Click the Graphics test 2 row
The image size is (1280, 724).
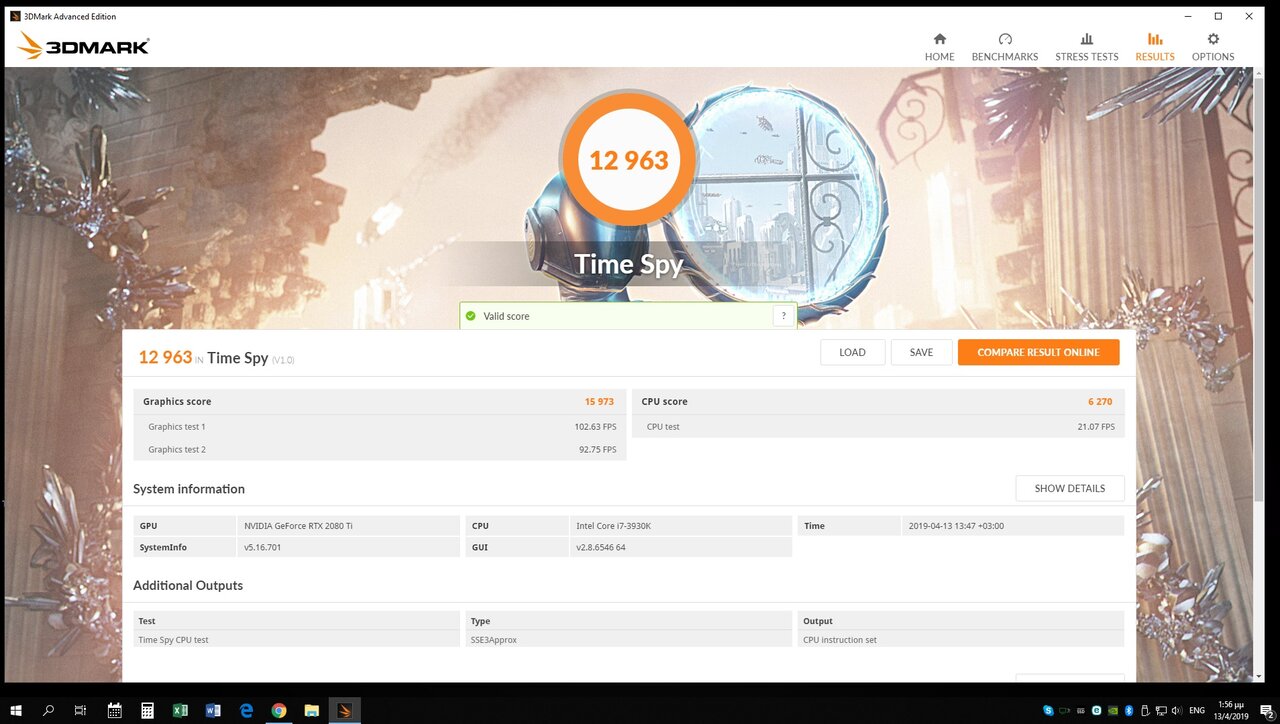click(380, 449)
